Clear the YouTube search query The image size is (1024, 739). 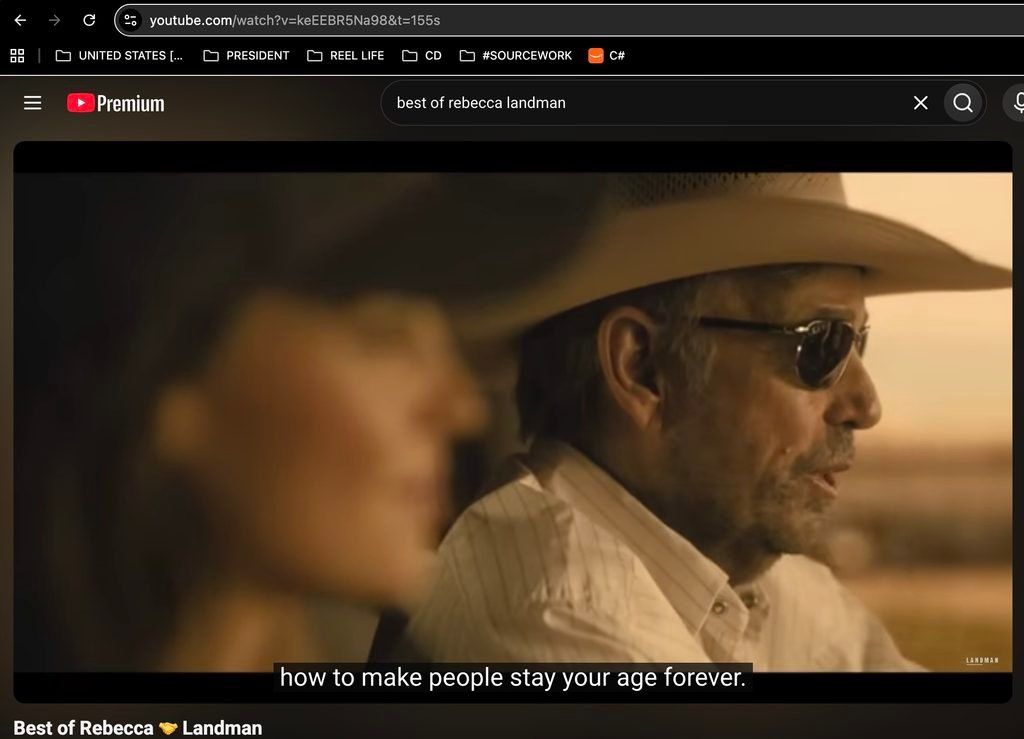pos(921,102)
